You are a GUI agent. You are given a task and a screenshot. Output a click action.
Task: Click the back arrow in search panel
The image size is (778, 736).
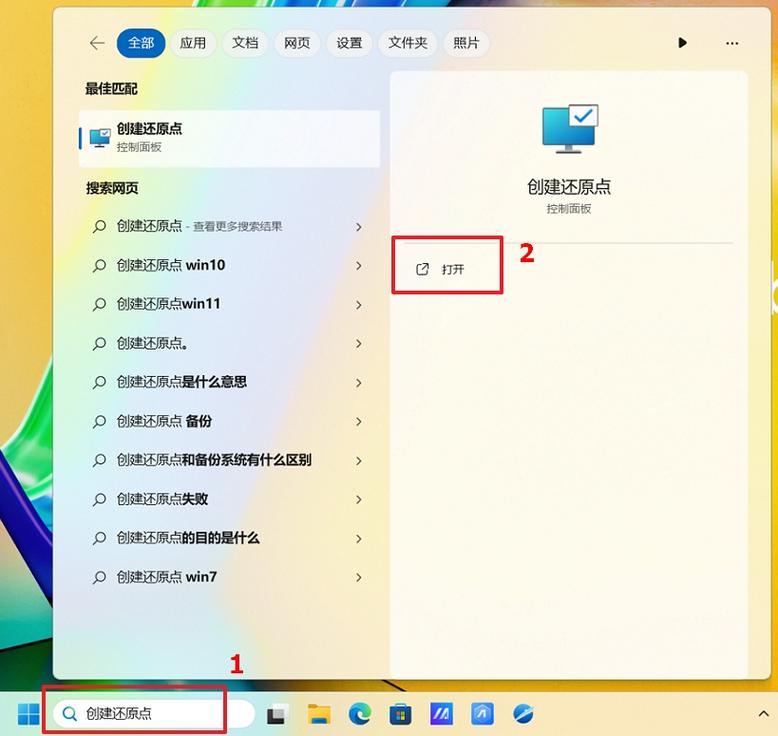pos(97,43)
